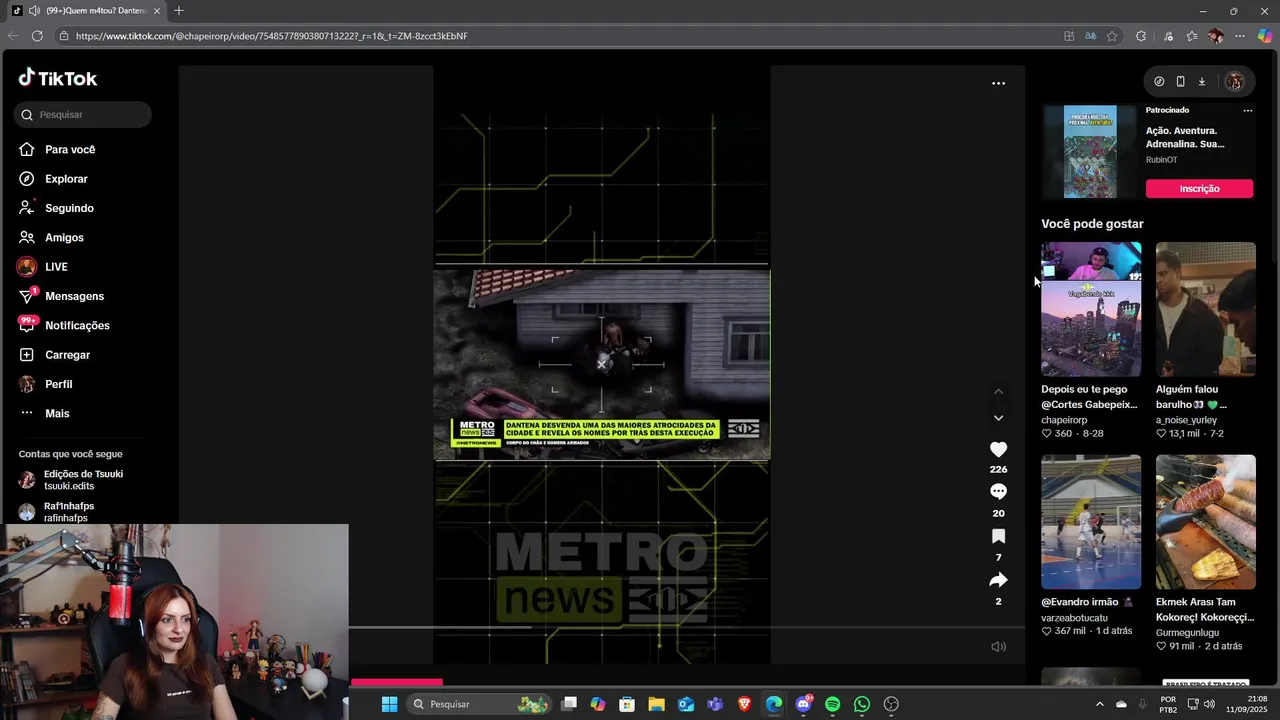Open browser translate icon in address bar
Screen dimensions: 1280x720
click(1091, 36)
